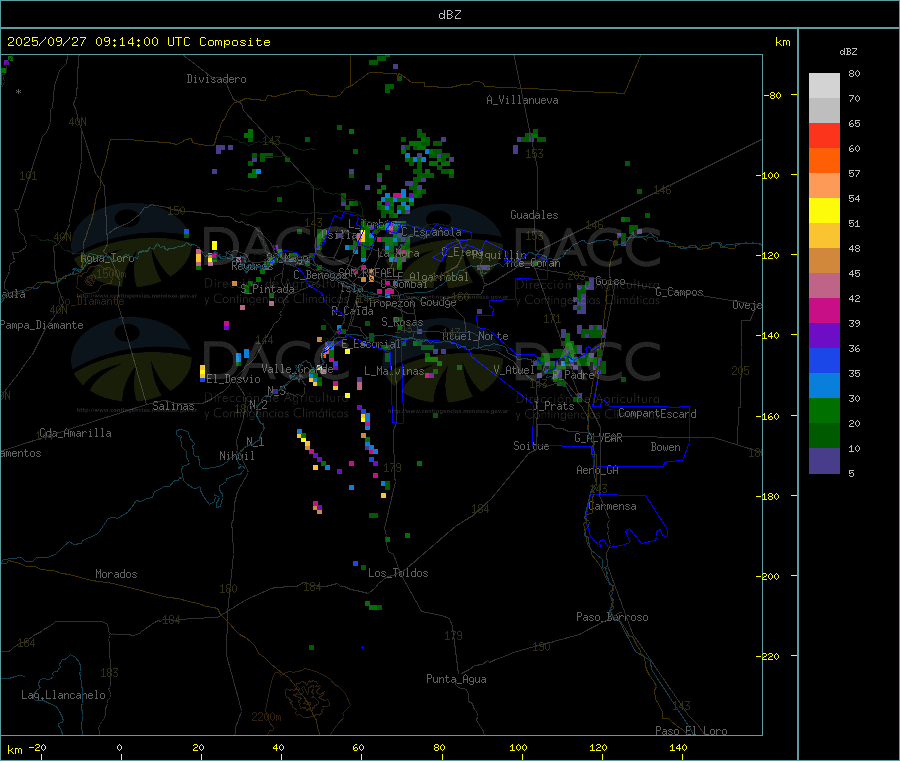Click the Guadales map label
The height and width of the screenshot is (761, 900).
tap(534, 215)
